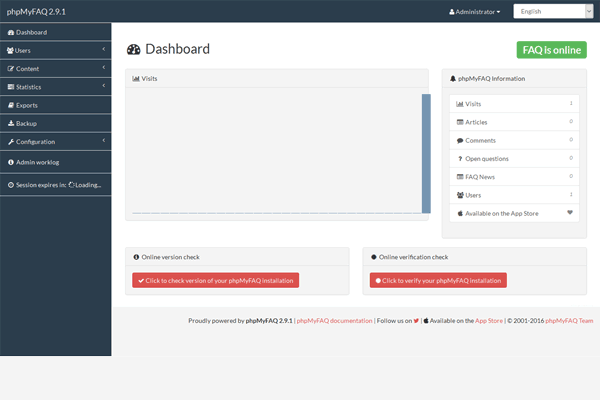Screen dimensions: 600x400
Task: Click the FAQ News table icon
Action: click(460, 177)
